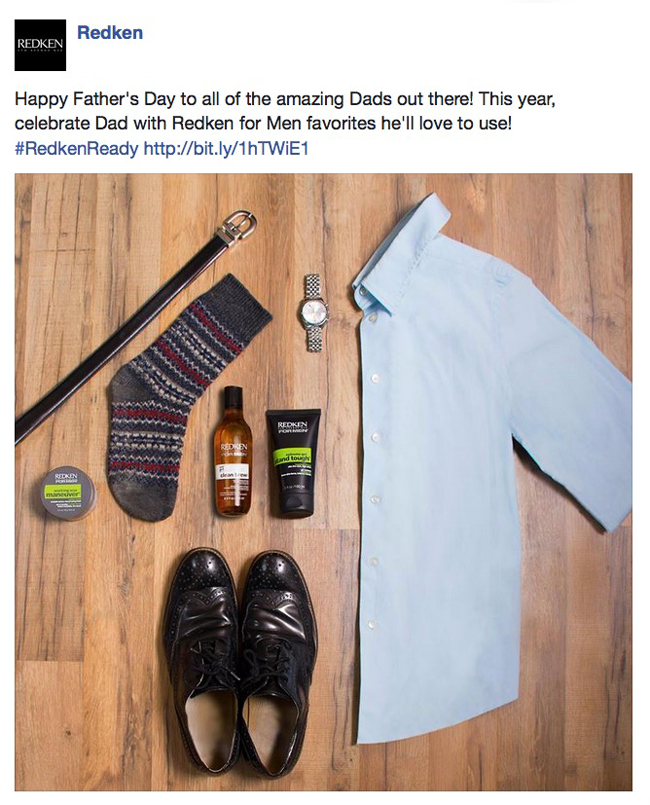Click the Happy Father's Day post text
Screen dimensions: 650x805
click(x=285, y=111)
